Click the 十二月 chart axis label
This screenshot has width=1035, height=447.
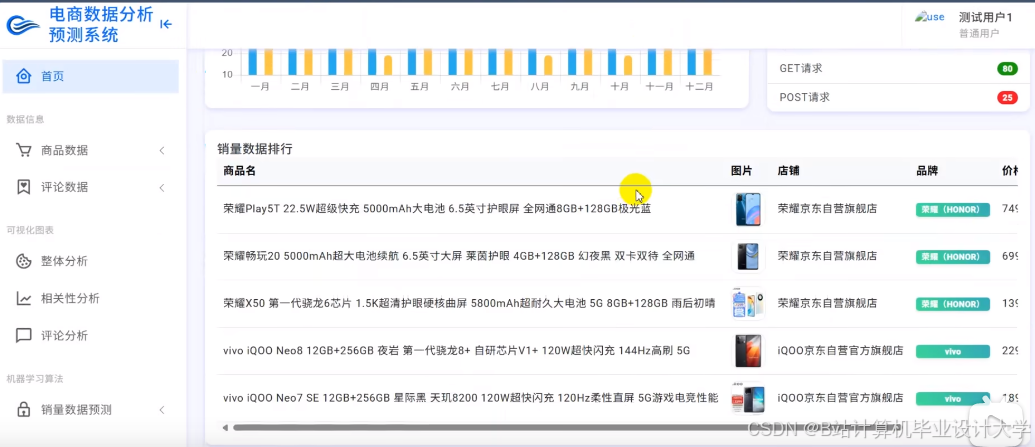pos(700,86)
